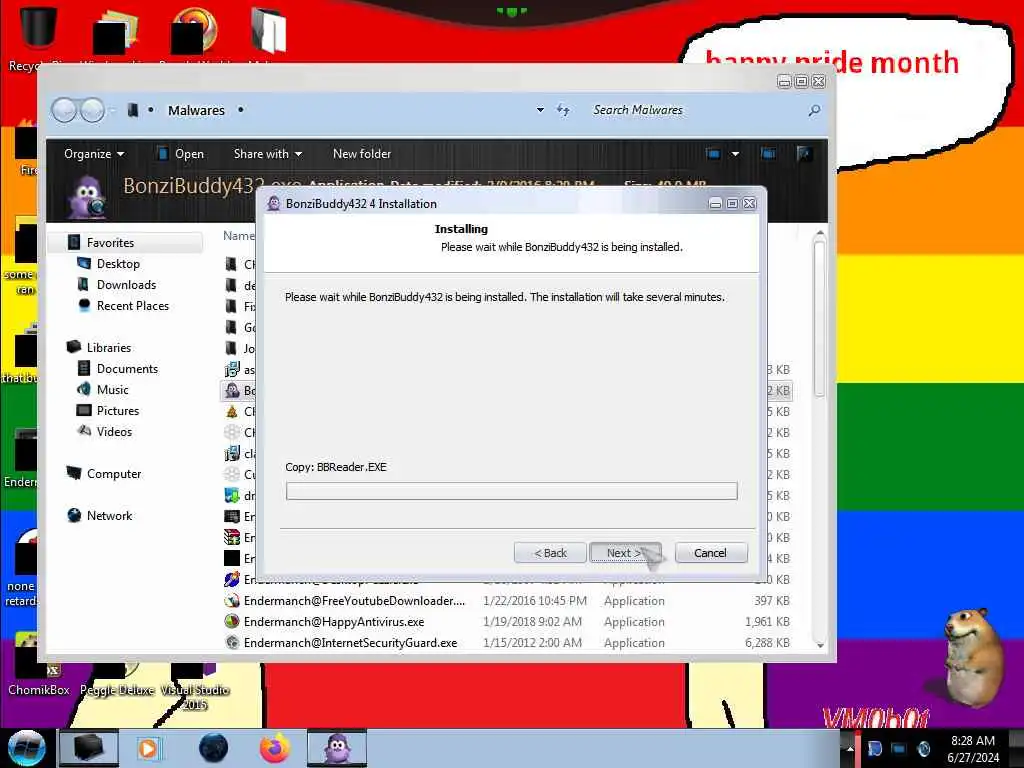Select Downloads in navigation pane
The width and height of the screenshot is (1024, 768).
126,285
